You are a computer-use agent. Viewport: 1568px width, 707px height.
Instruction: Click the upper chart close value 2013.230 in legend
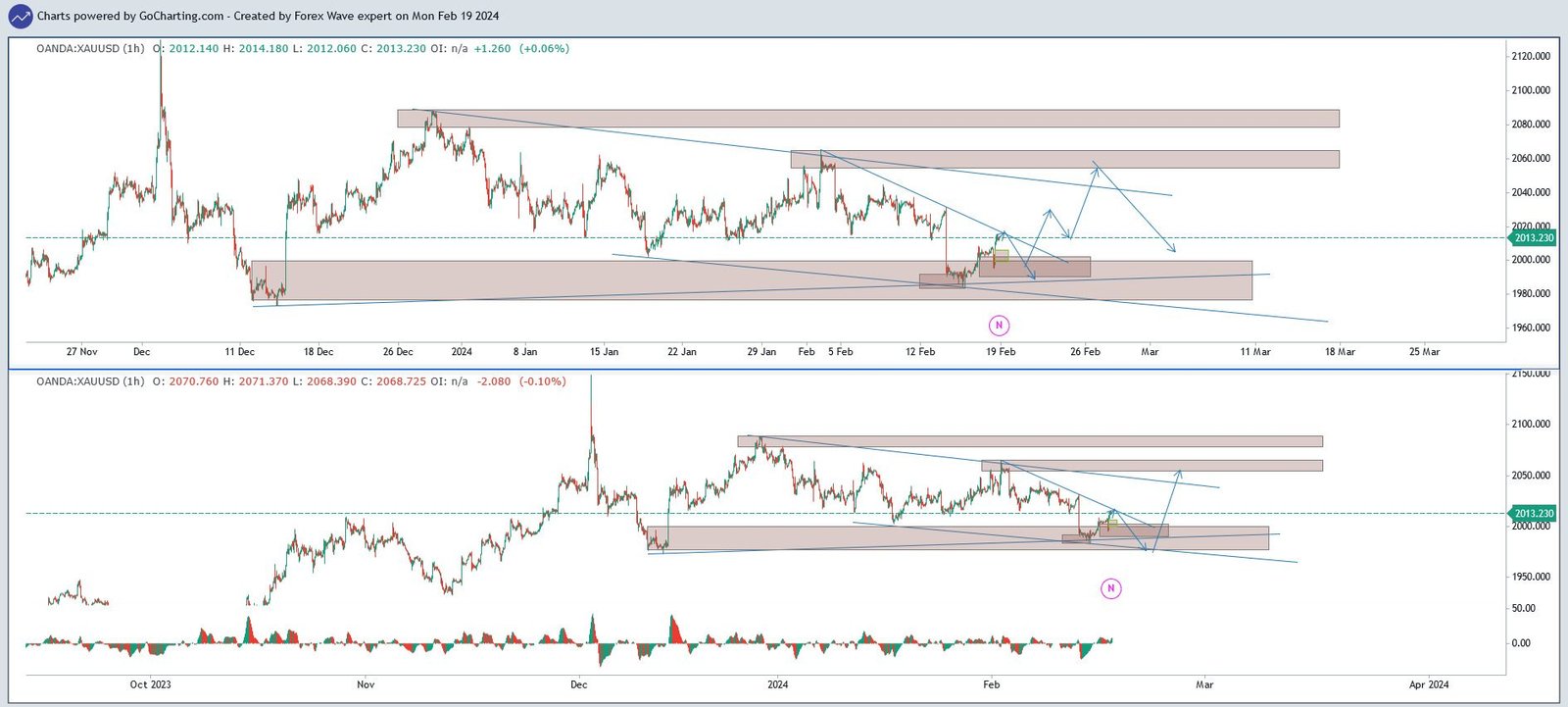click(401, 48)
